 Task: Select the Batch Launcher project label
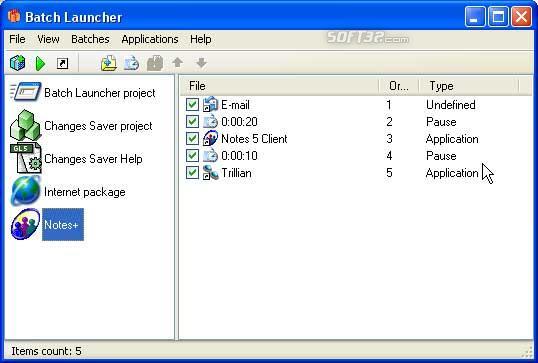pos(100,93)
